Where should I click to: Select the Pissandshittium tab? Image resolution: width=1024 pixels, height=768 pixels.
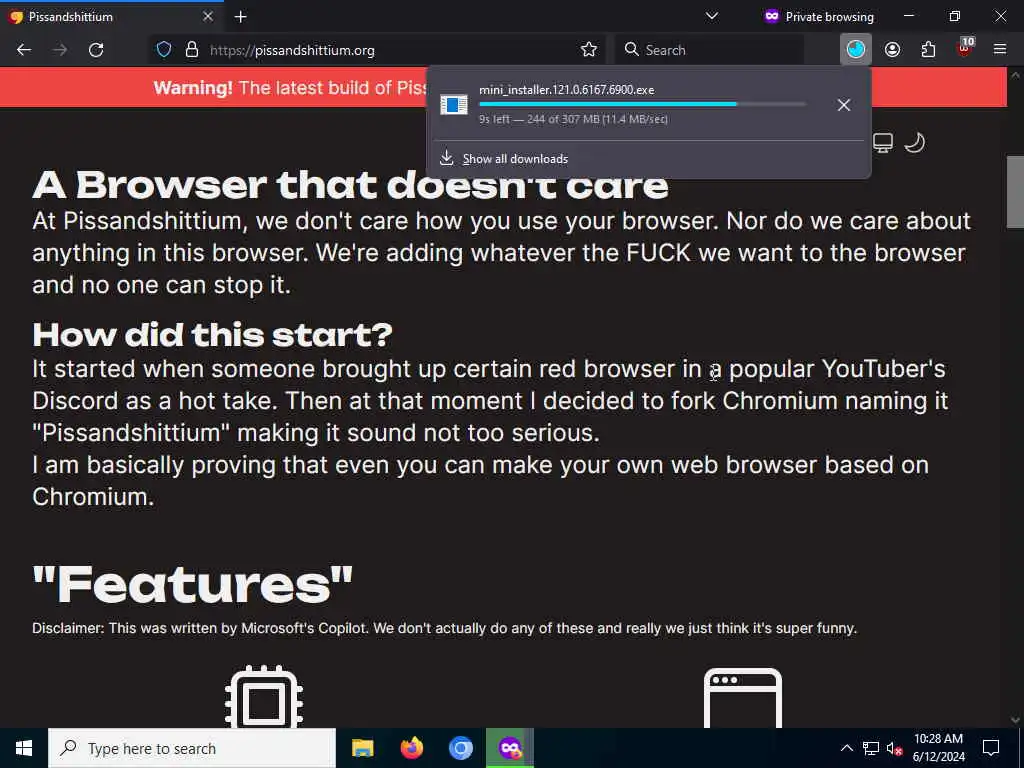[x=111, y=16]
